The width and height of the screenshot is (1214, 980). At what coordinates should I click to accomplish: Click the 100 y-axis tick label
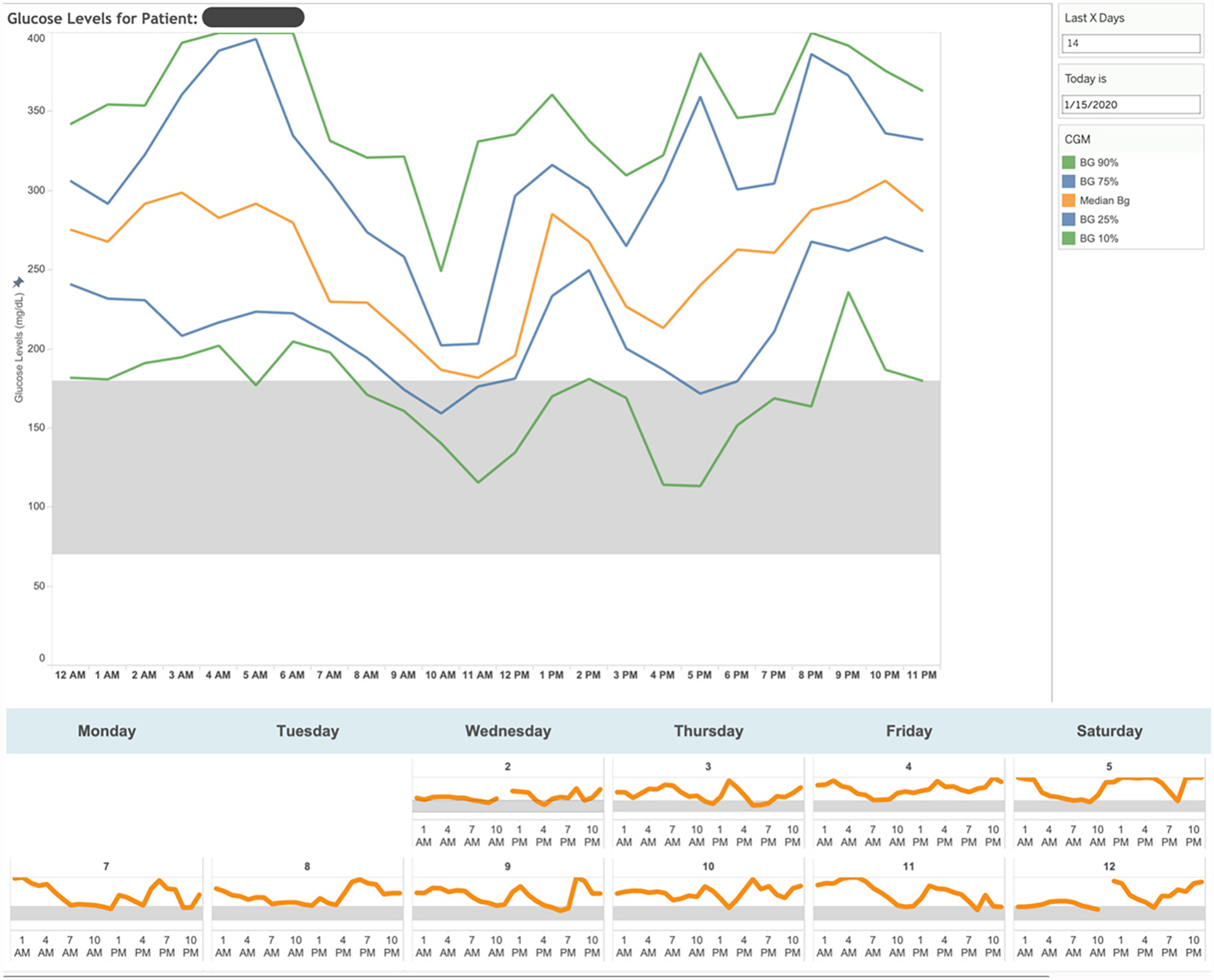tap(36, 507)
